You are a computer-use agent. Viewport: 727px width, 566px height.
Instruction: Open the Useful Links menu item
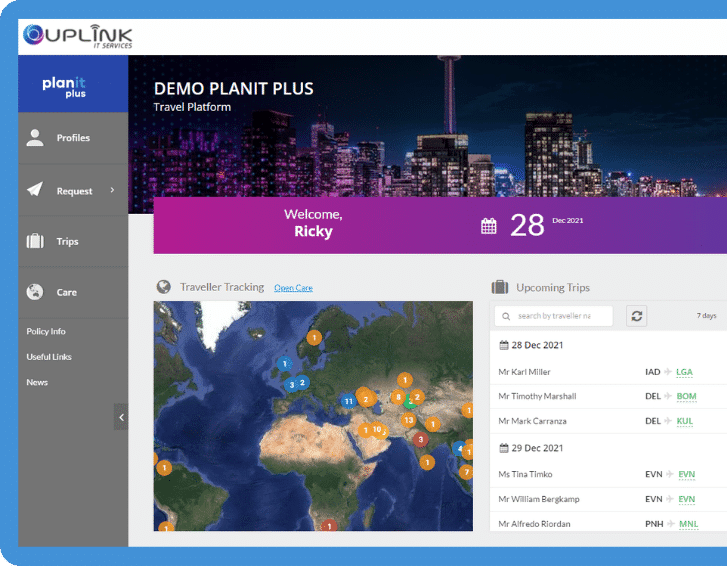49,357
